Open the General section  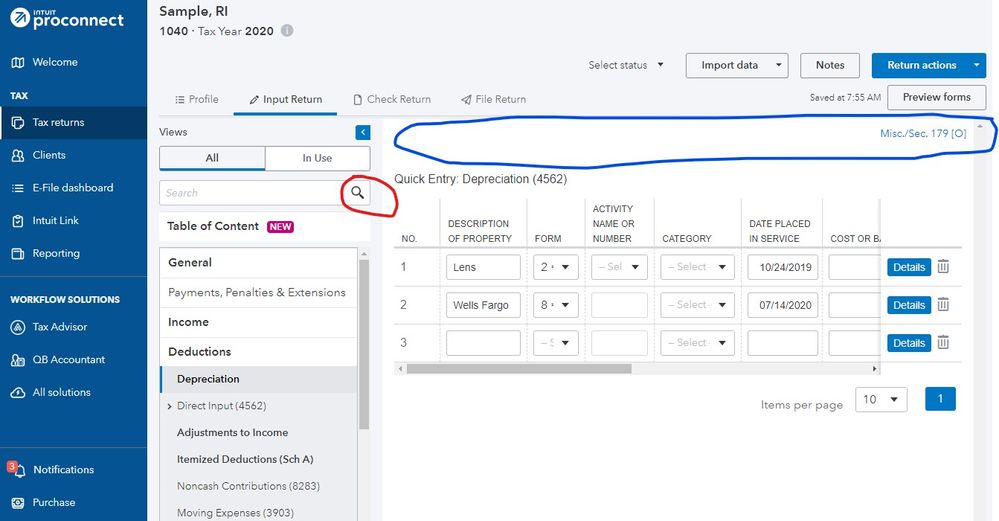tap(258, 262)
